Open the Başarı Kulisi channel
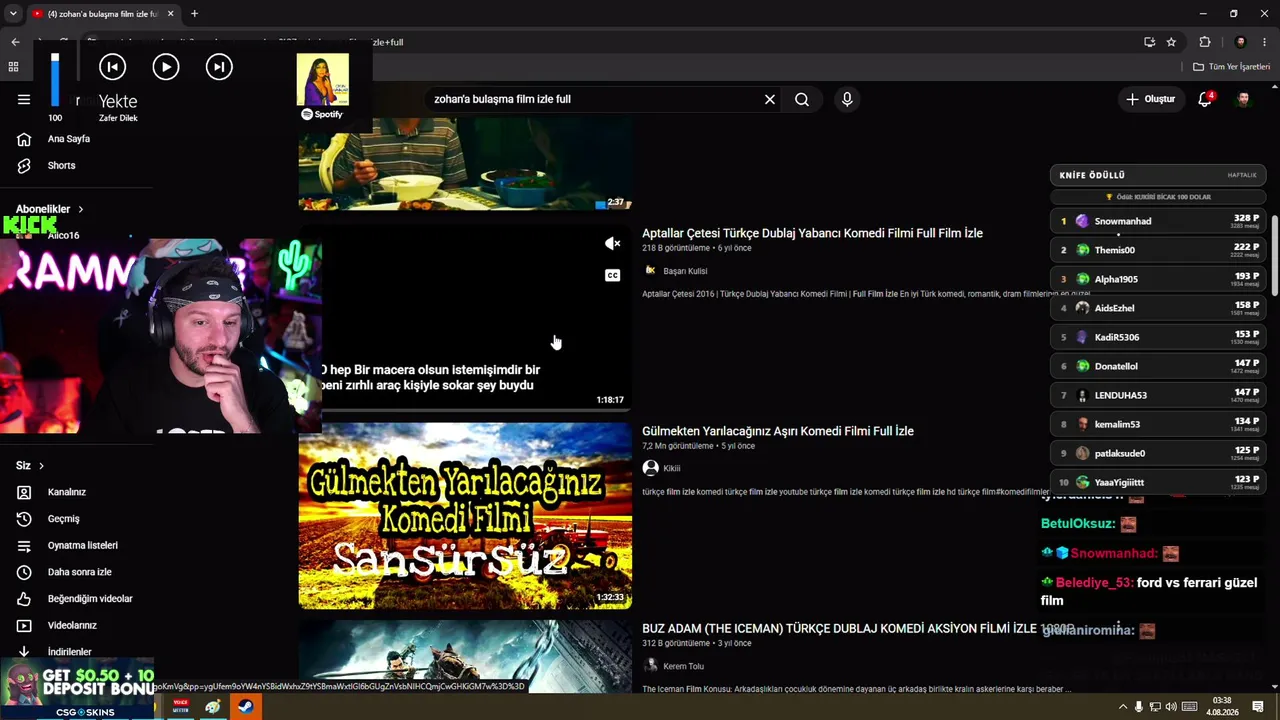Screen dimensions: 1280x720 [685, 271]
